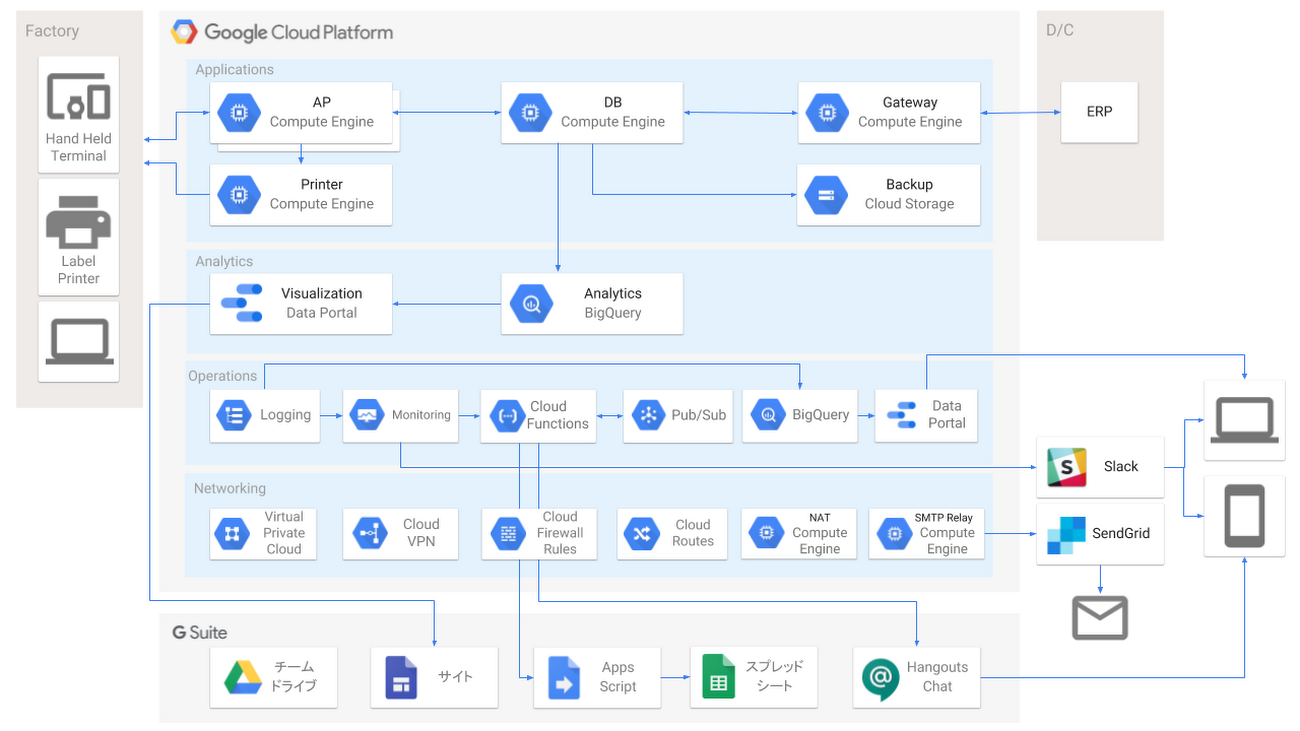Click the 'Cloud VPN' label text
The width and height of the screenshot is (1300, 731).
pyautogui.click(x=421, y=533)
